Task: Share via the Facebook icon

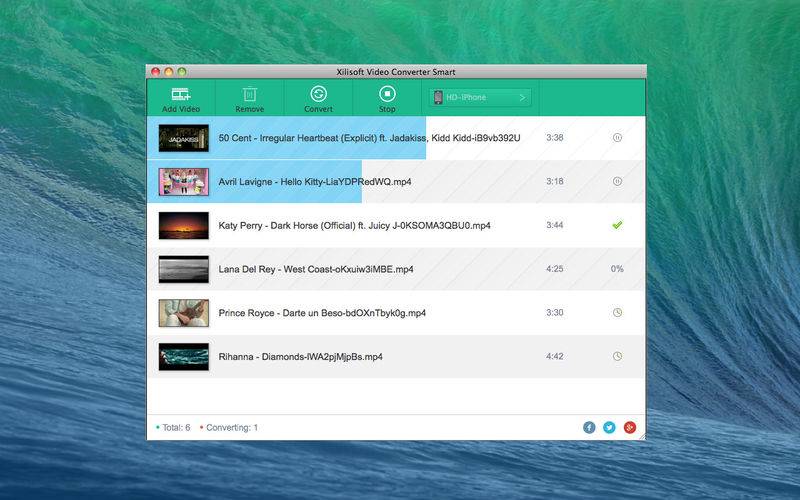Action: tap(589, 428)
